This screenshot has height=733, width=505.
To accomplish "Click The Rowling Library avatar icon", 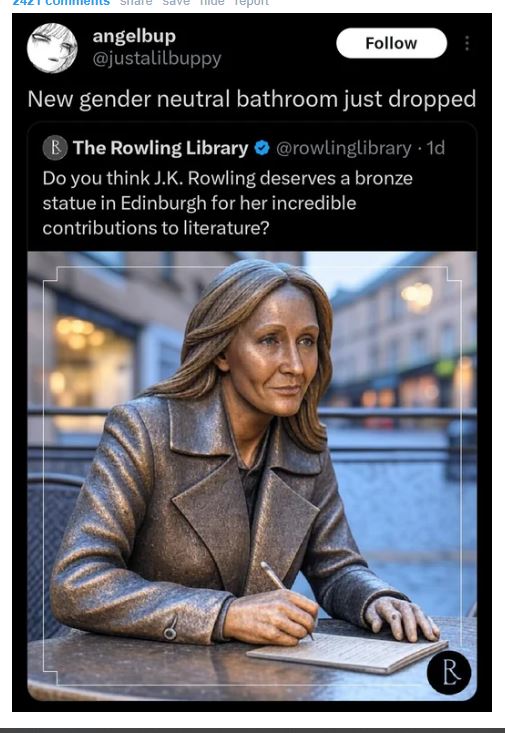I will pos(55,148).
